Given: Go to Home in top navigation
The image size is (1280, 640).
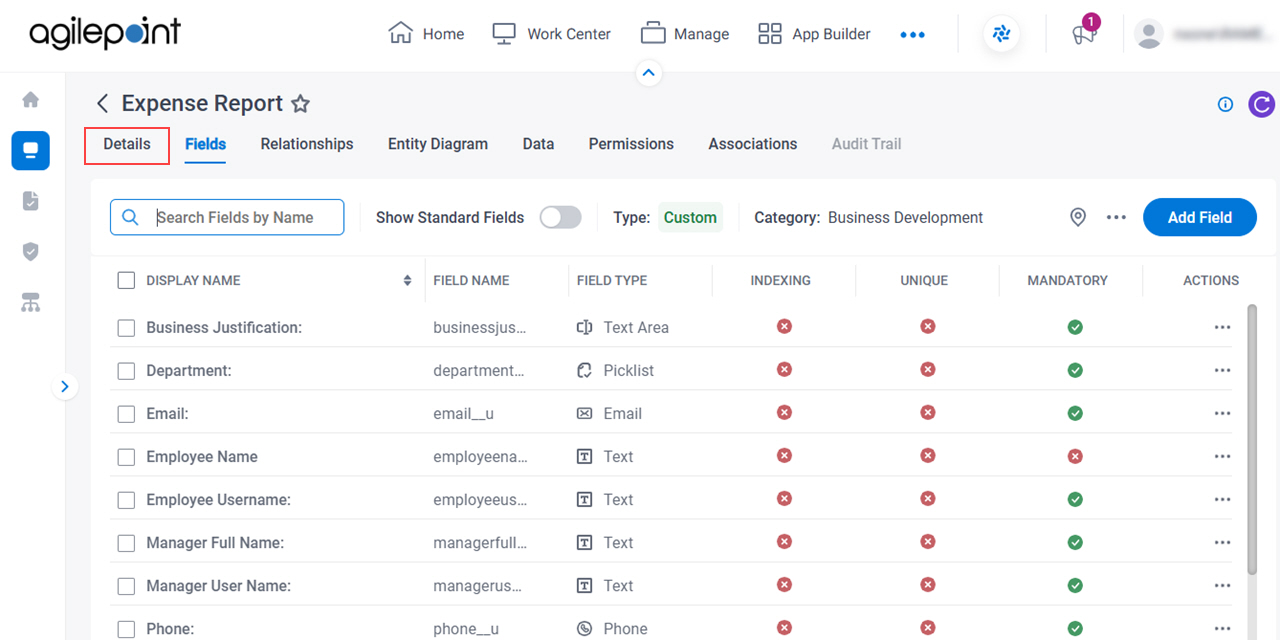Looking at the screenshot, I should pos(426,34).
